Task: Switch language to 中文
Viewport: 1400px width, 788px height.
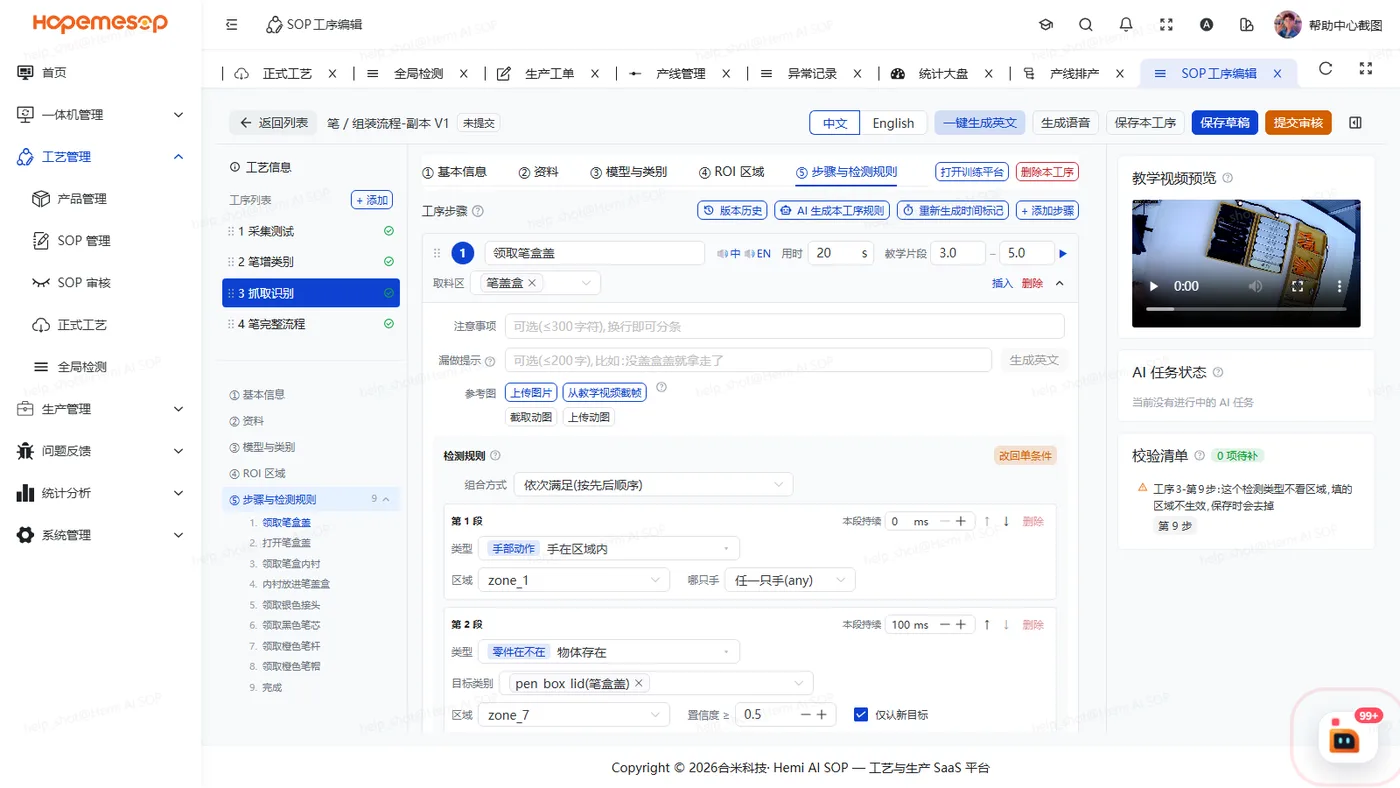Action: pyautogui.click(x=835, y=123)
